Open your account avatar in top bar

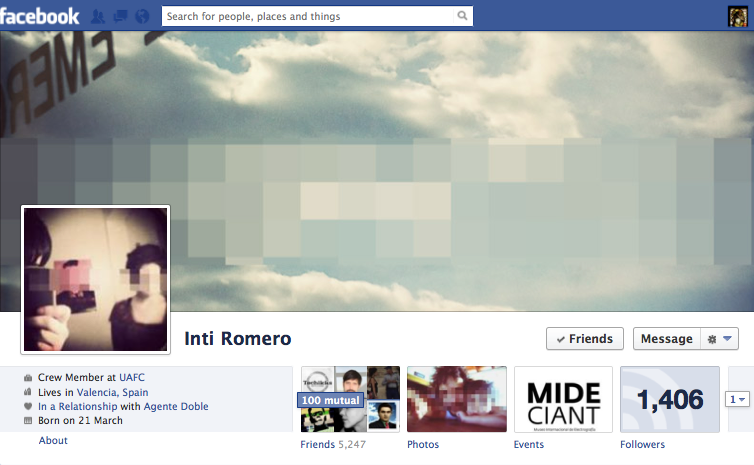pyautogui.click(x=737, y=16)
